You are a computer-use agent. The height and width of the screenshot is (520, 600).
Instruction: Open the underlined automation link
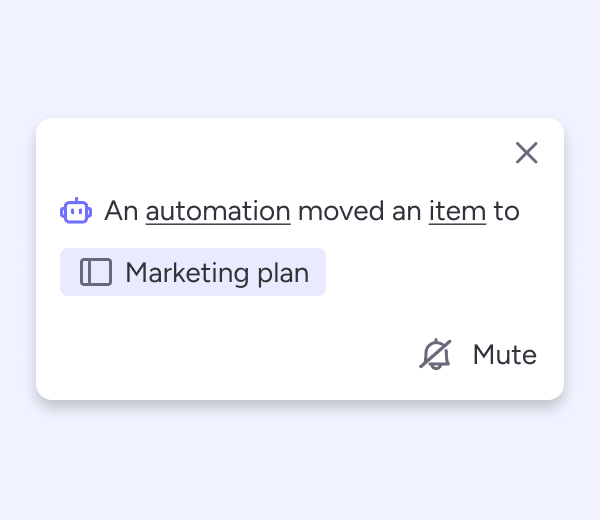[218, 211]
